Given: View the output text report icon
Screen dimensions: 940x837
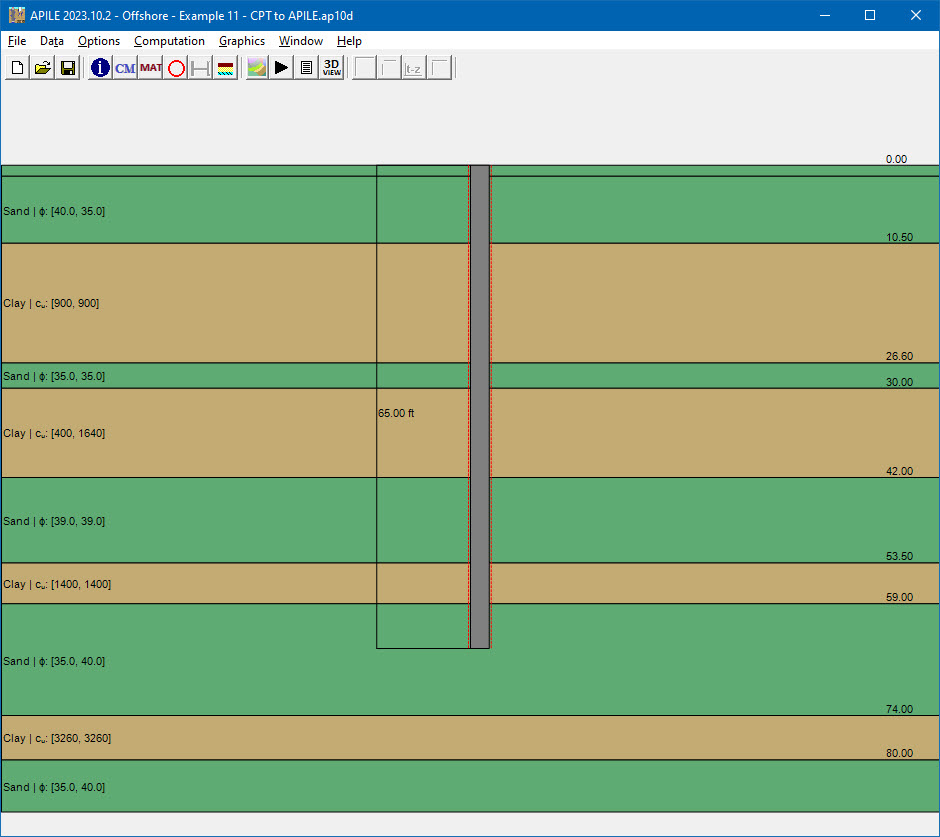Looking at the screenshot, I should coord(306,67).
